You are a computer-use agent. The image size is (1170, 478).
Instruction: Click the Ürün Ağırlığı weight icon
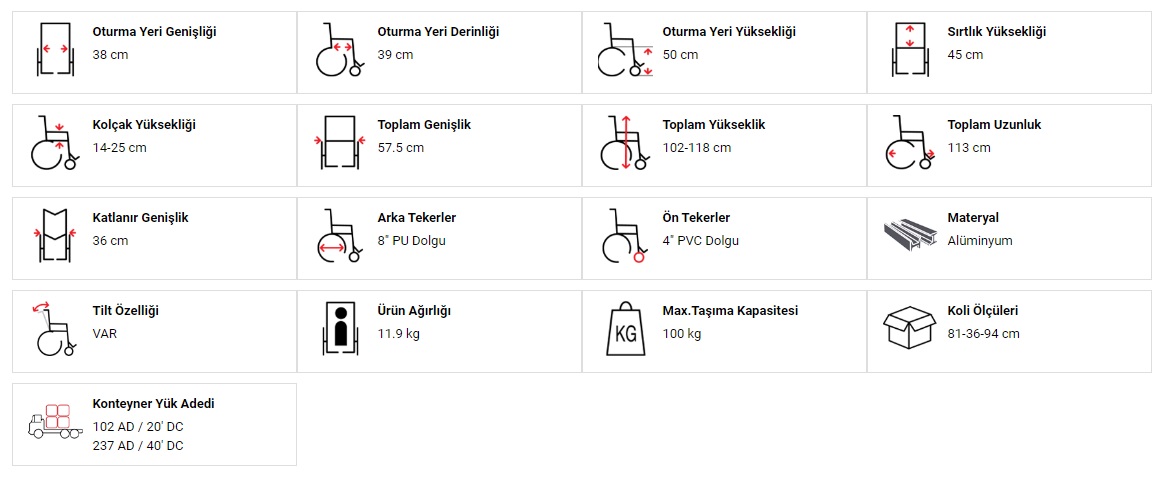pos(340,328)
